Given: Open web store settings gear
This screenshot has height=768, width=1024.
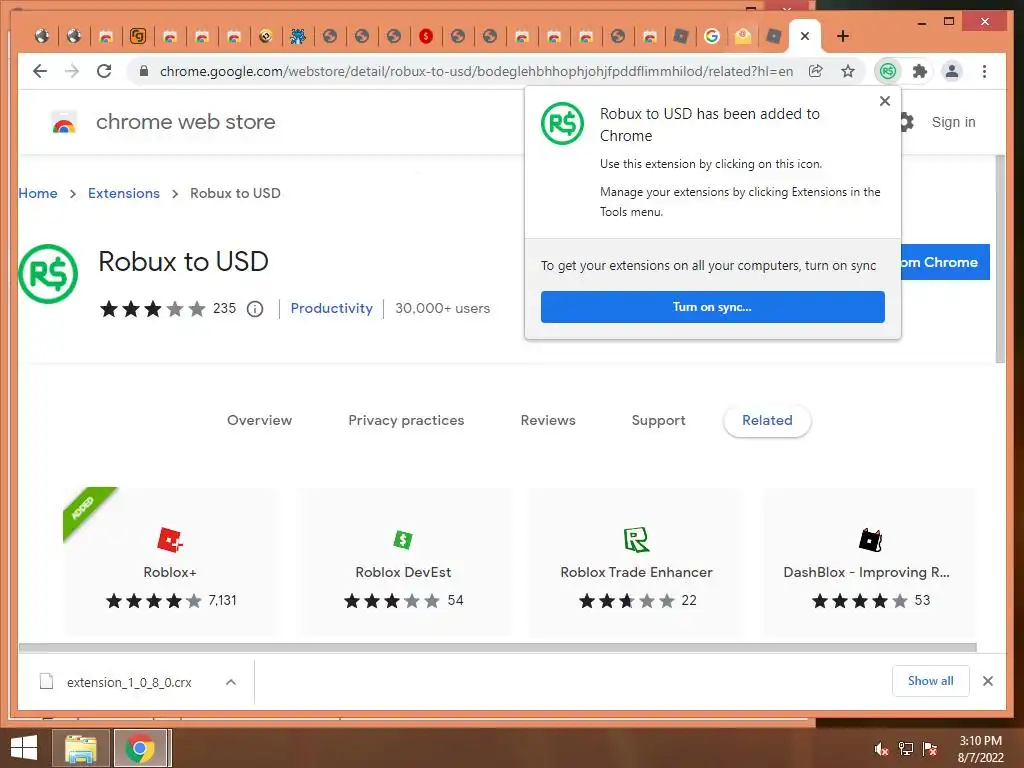Looking at the screenshot, I should (907, 122).
